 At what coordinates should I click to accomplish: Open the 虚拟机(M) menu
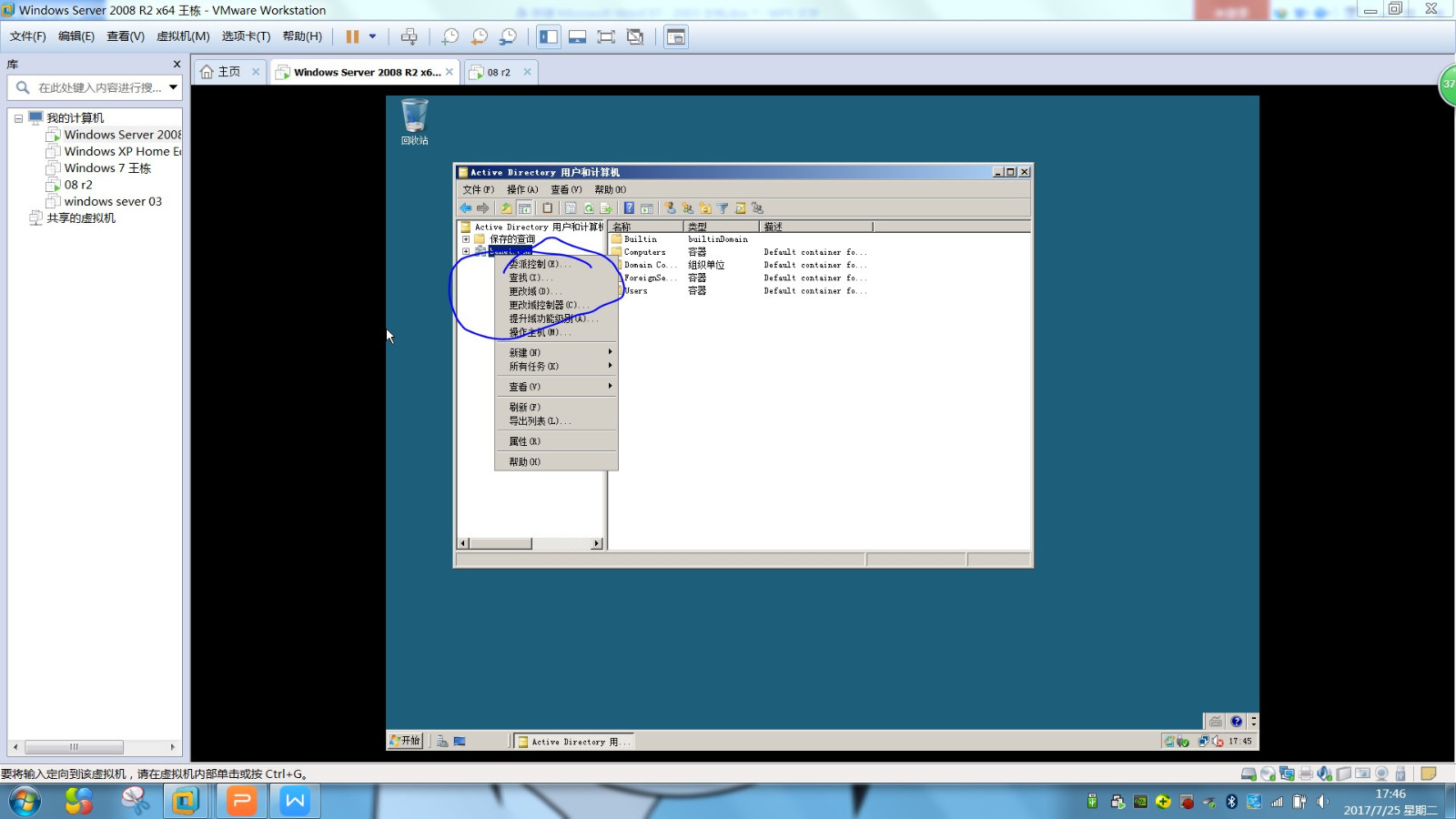(x=183, y=36)
